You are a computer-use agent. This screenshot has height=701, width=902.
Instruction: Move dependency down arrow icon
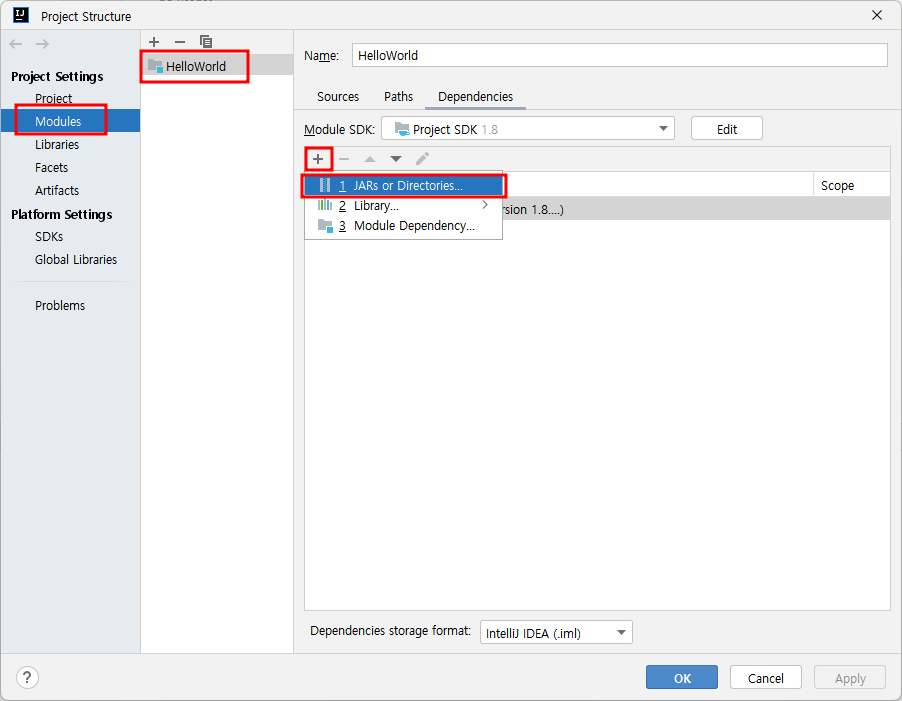(x=396, y=159)
